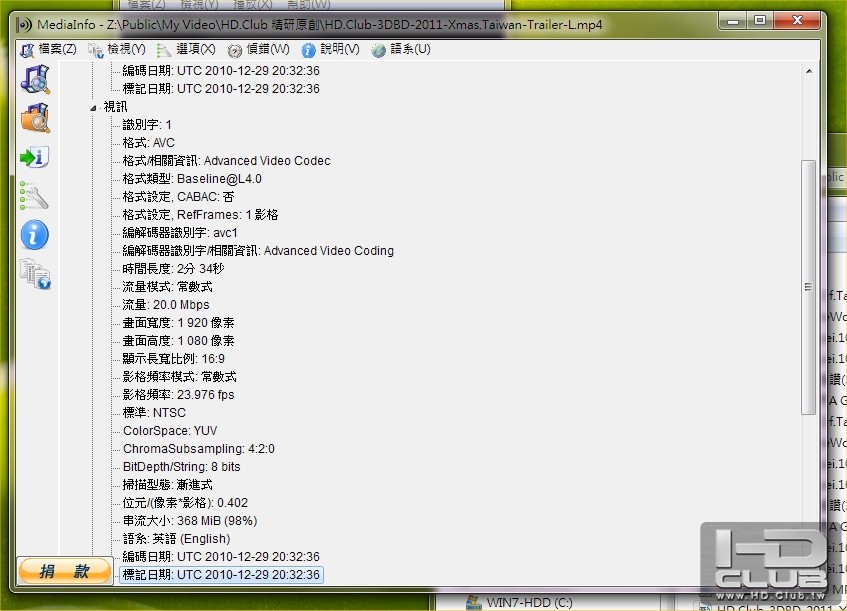Select the row 影格頻率: 23.976 fps
847x611 pixels.
[x=178, y=395]
